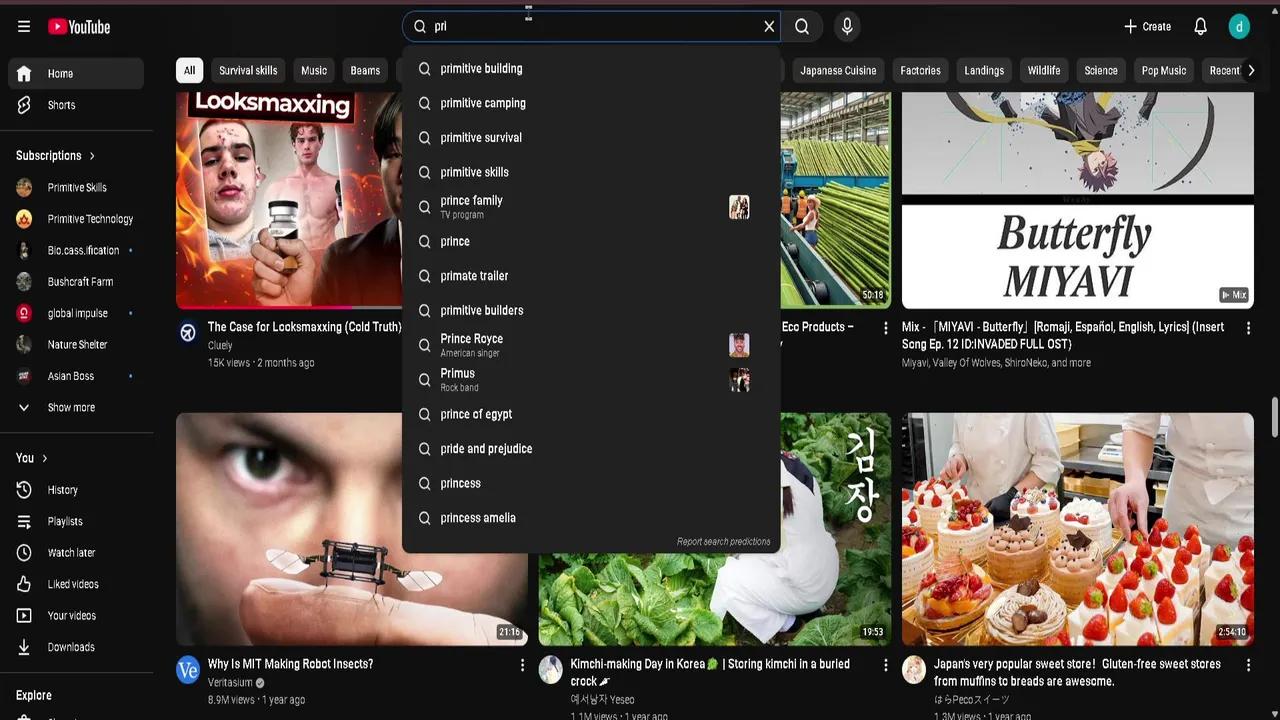
Task: Choose the 'prince family' TV program suggestion
Action: point(591,207)
